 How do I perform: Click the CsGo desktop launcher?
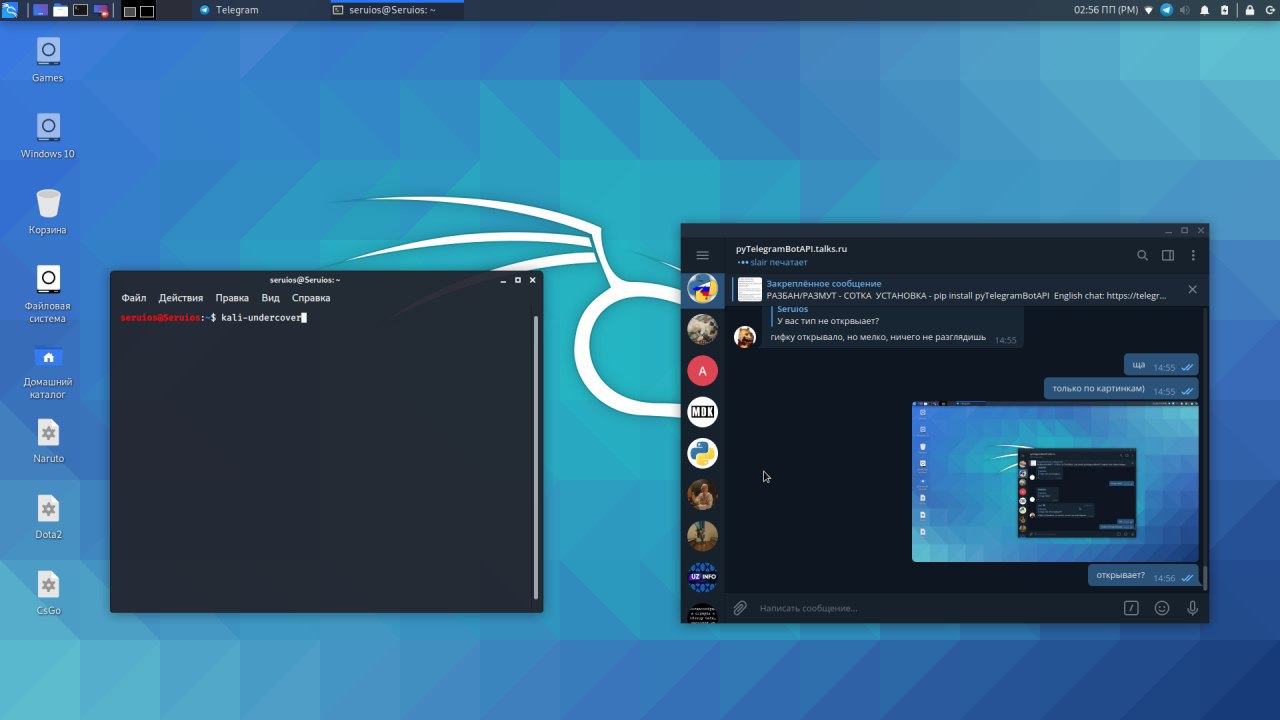pos(47,593)
